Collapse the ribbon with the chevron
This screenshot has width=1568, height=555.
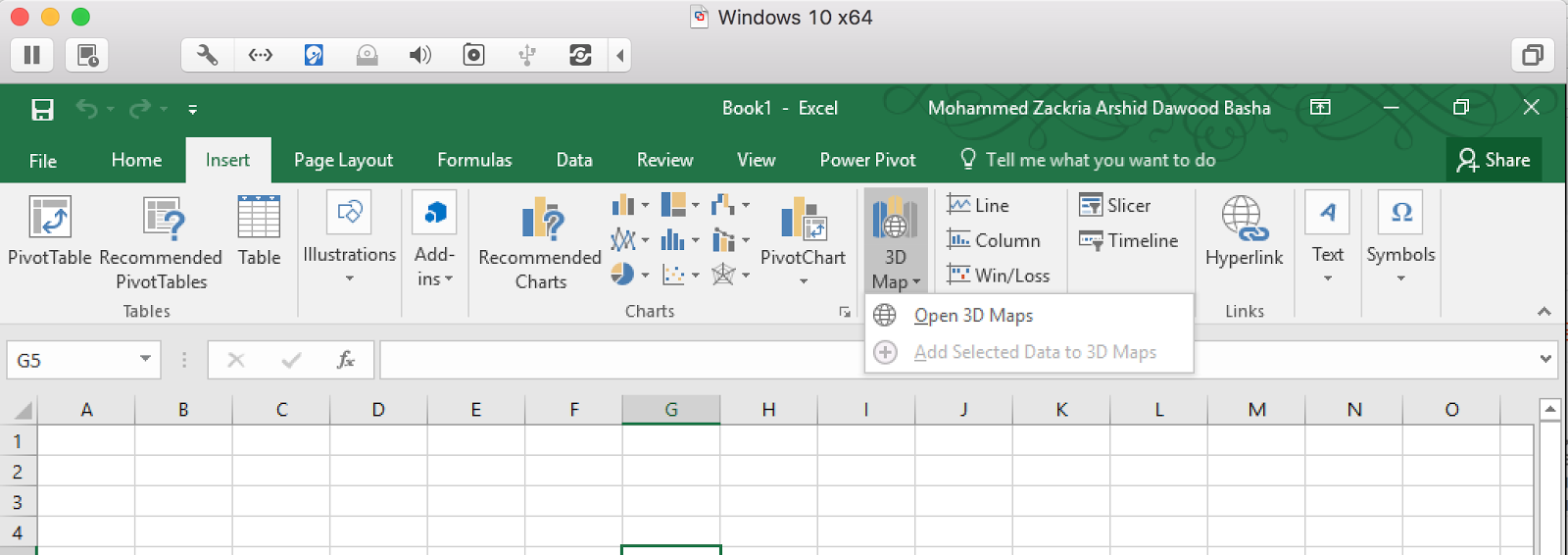[1544, 311]
